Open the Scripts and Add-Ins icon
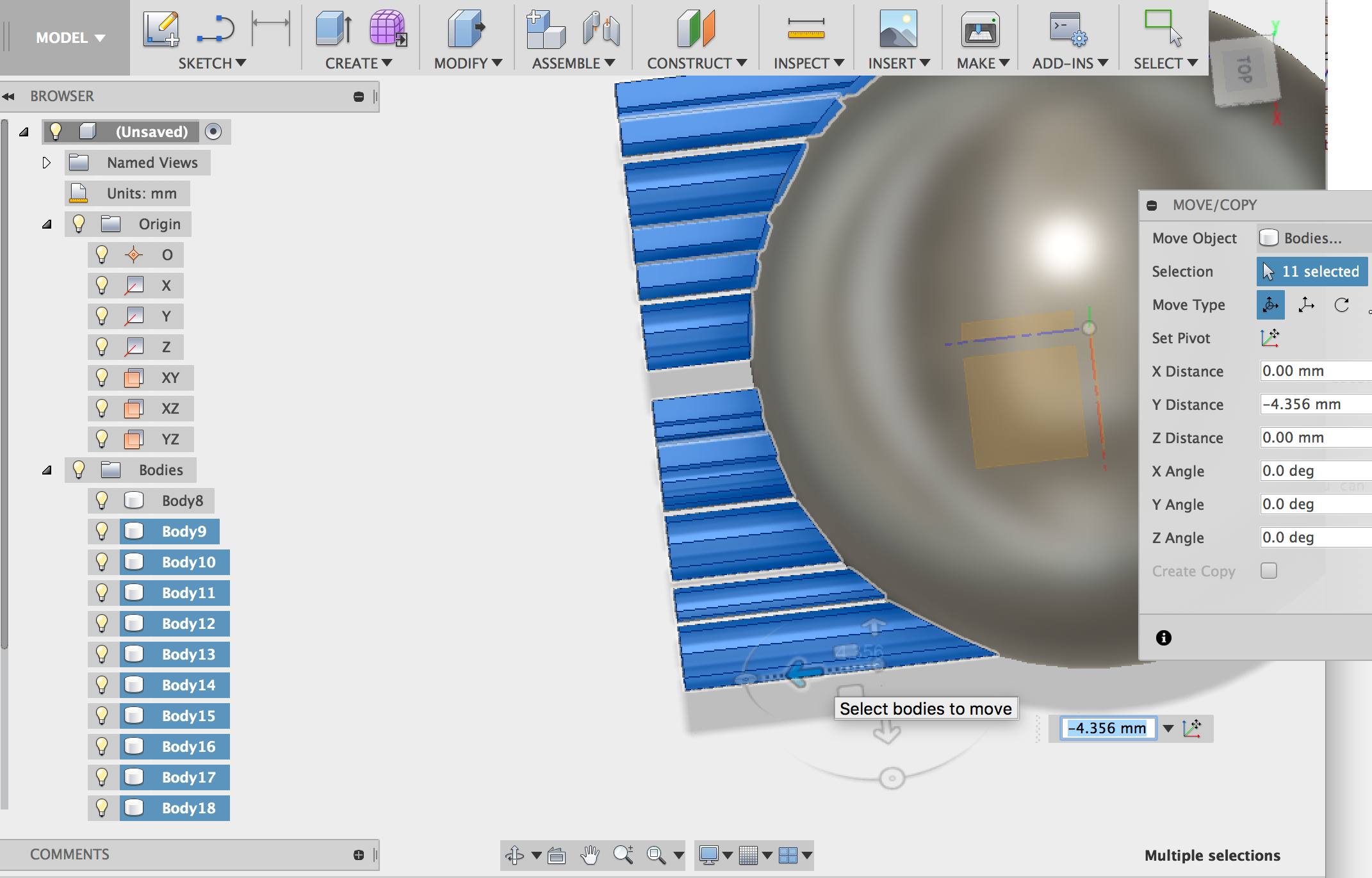The height and width of the screenshot is (878, 1372). [x=1068, y=29]
